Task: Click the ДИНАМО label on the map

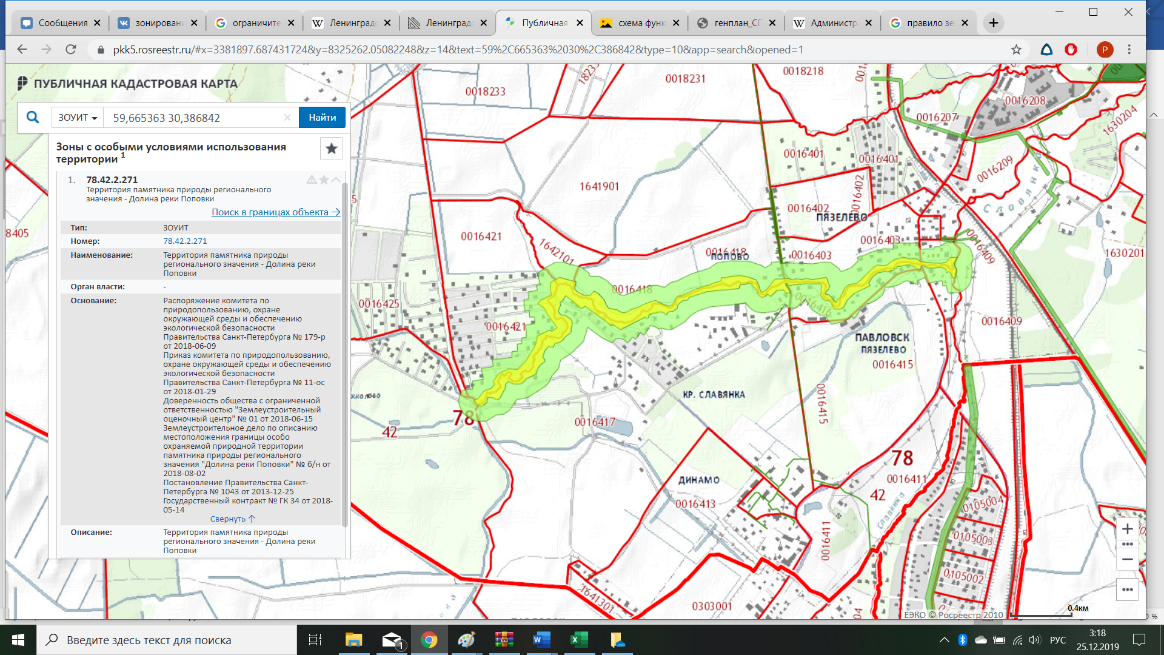Action: [x=699, y=480]
